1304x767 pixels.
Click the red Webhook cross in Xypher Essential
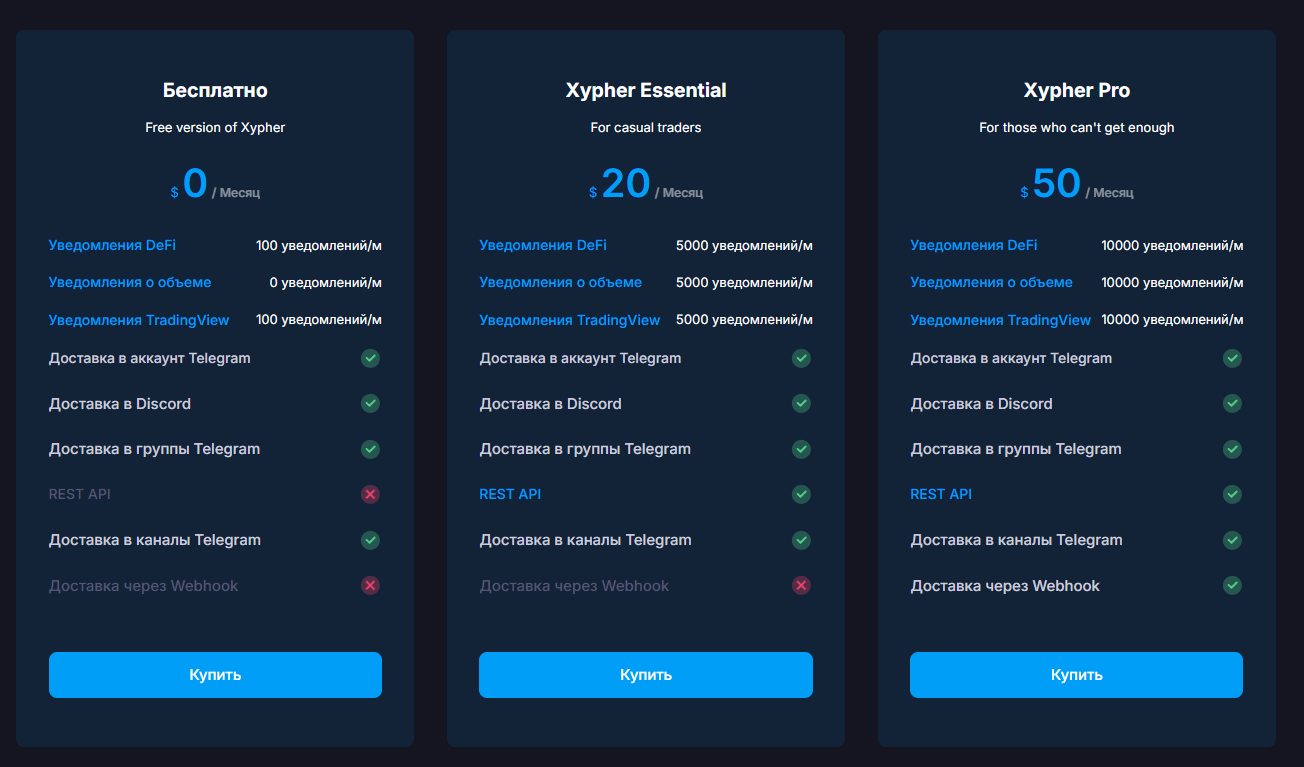[x=802, y=585]
